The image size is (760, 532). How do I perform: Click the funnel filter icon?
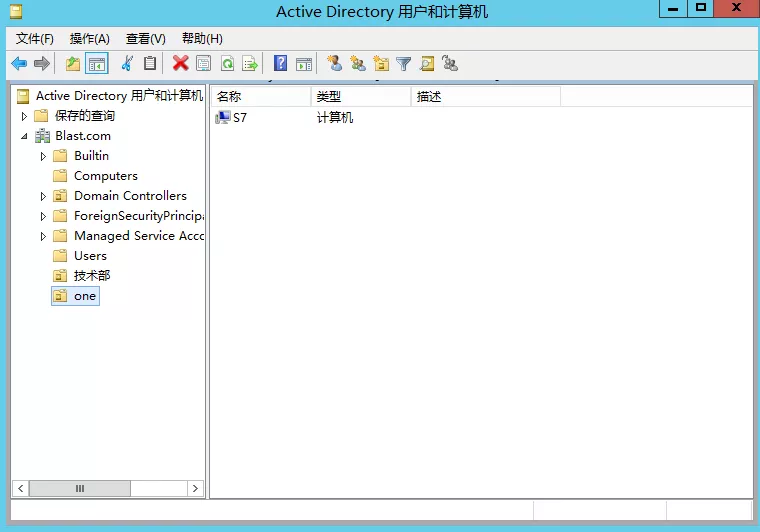pos(404,64)
